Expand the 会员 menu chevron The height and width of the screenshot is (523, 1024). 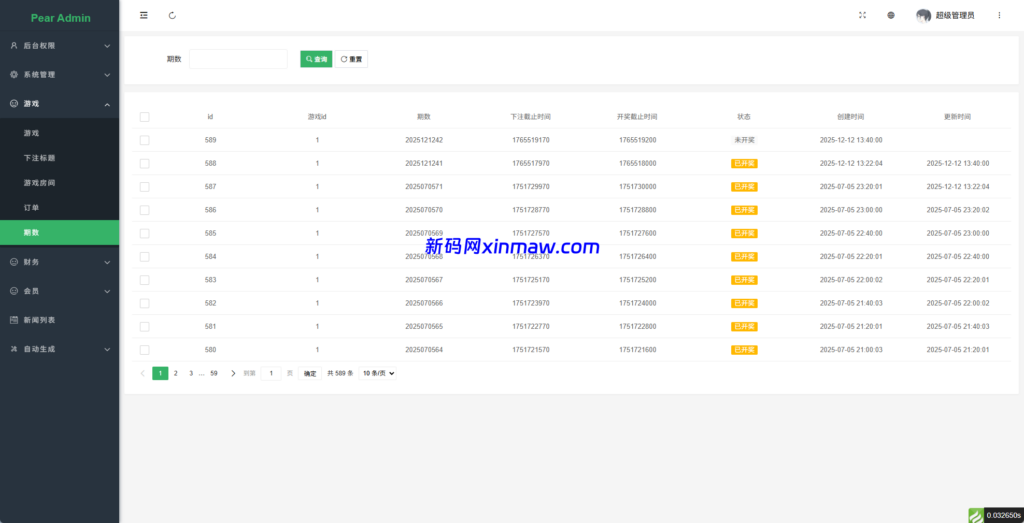(x=107, y=291)
